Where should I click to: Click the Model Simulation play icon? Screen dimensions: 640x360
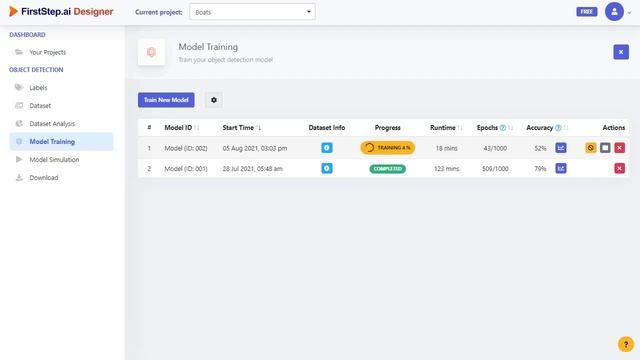(19, 159)
